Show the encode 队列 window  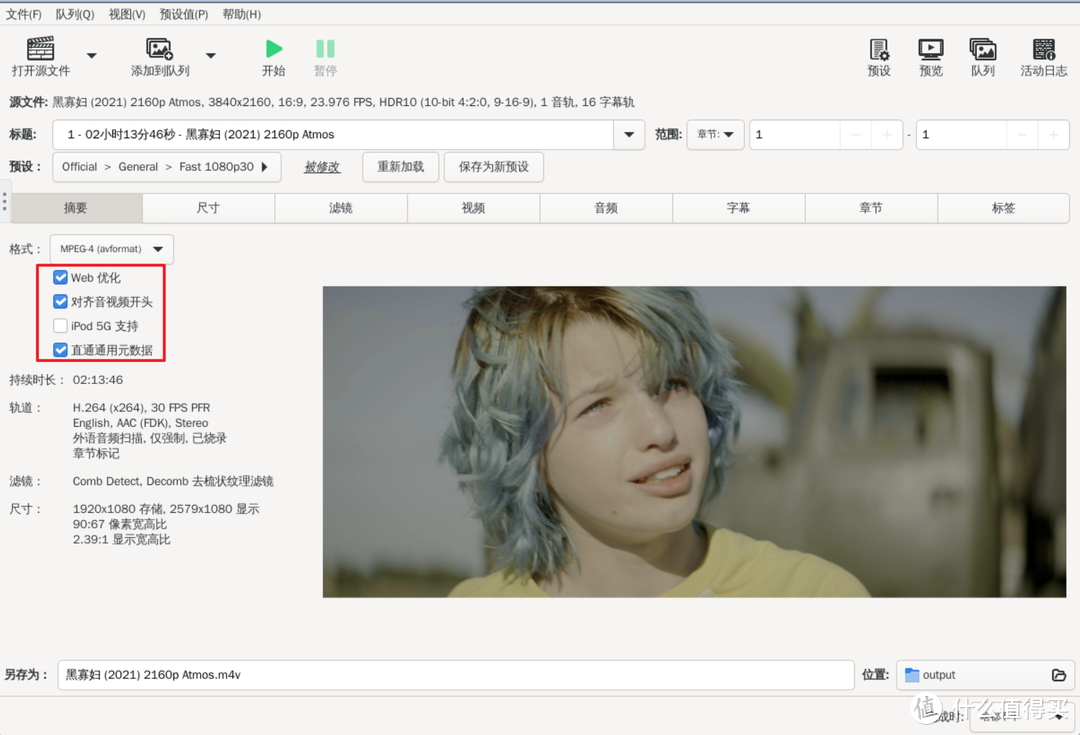click(x=982, y=57)
